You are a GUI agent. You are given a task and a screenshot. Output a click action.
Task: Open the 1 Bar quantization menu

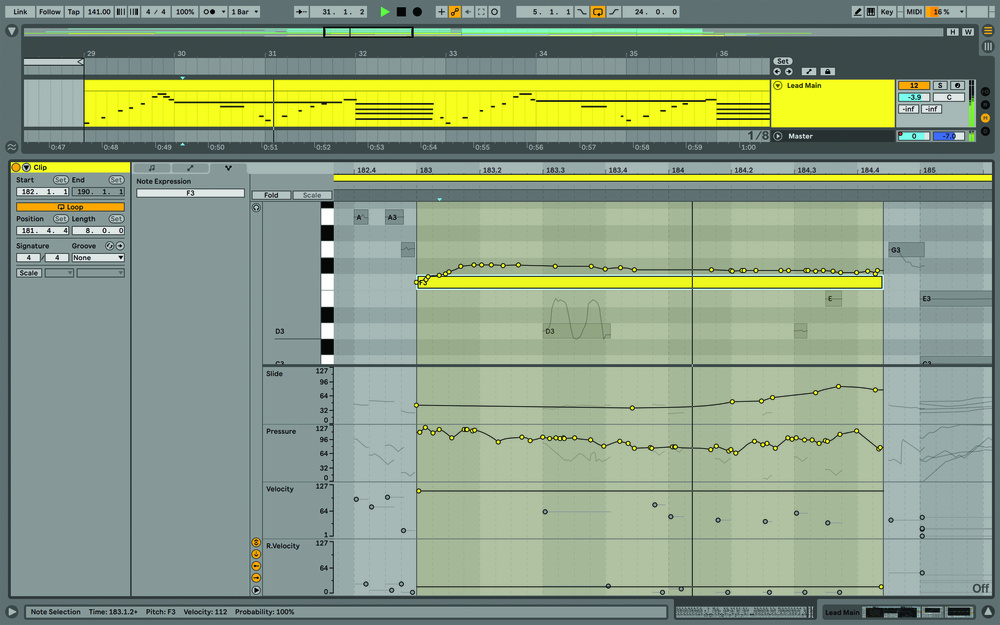[245, 11]
